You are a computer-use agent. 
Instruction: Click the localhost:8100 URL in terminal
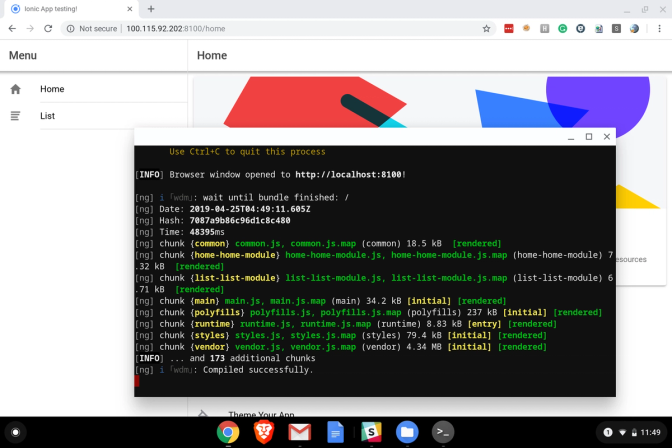[348, 174]
